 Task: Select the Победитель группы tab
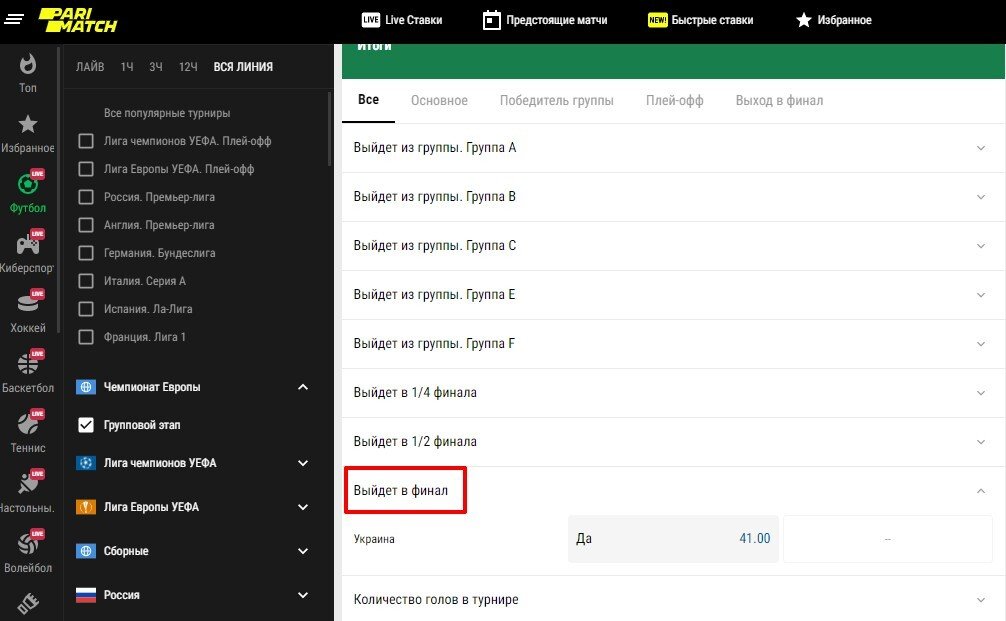556,100
